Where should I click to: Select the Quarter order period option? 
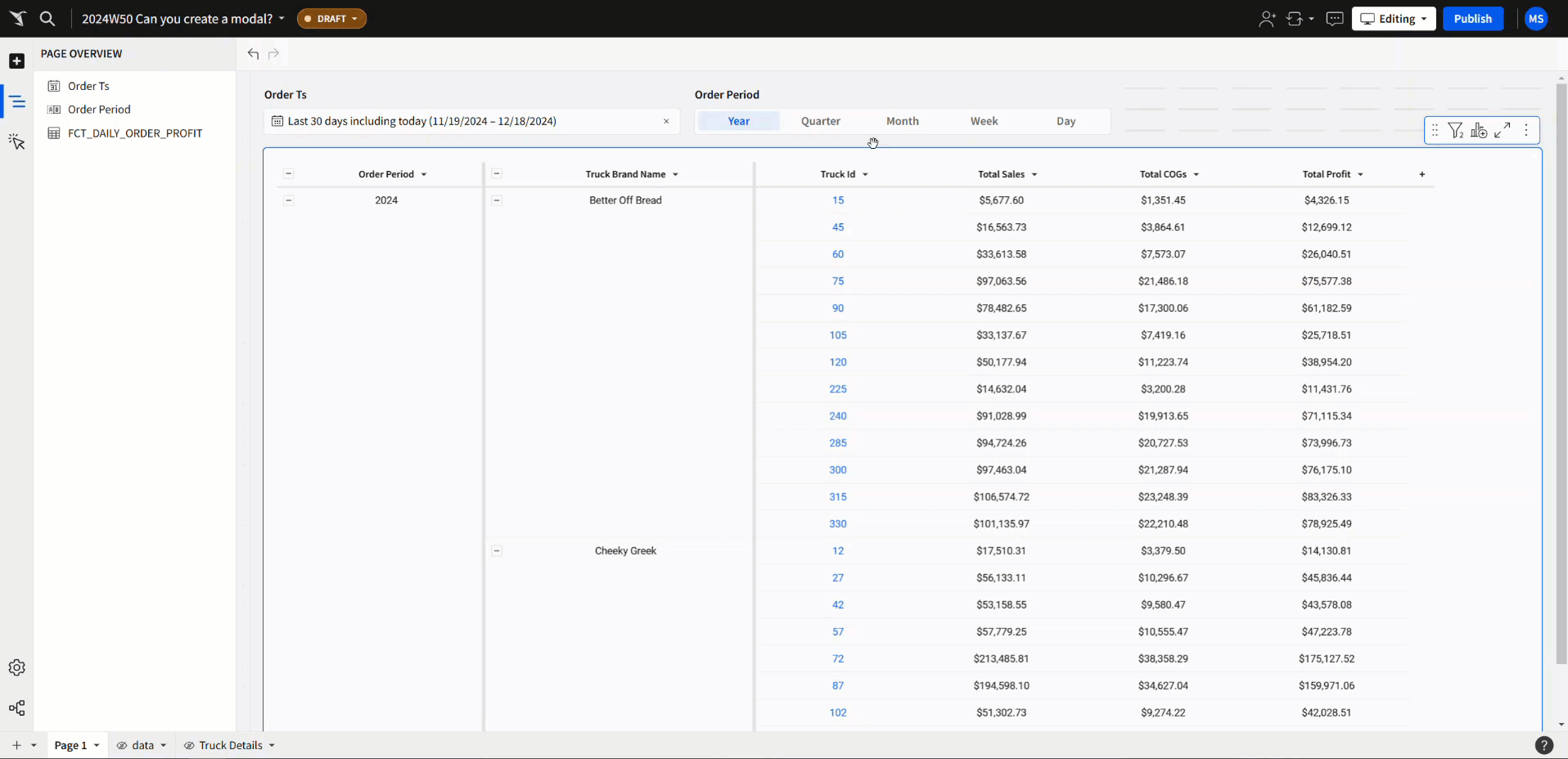tap(820, 121)
